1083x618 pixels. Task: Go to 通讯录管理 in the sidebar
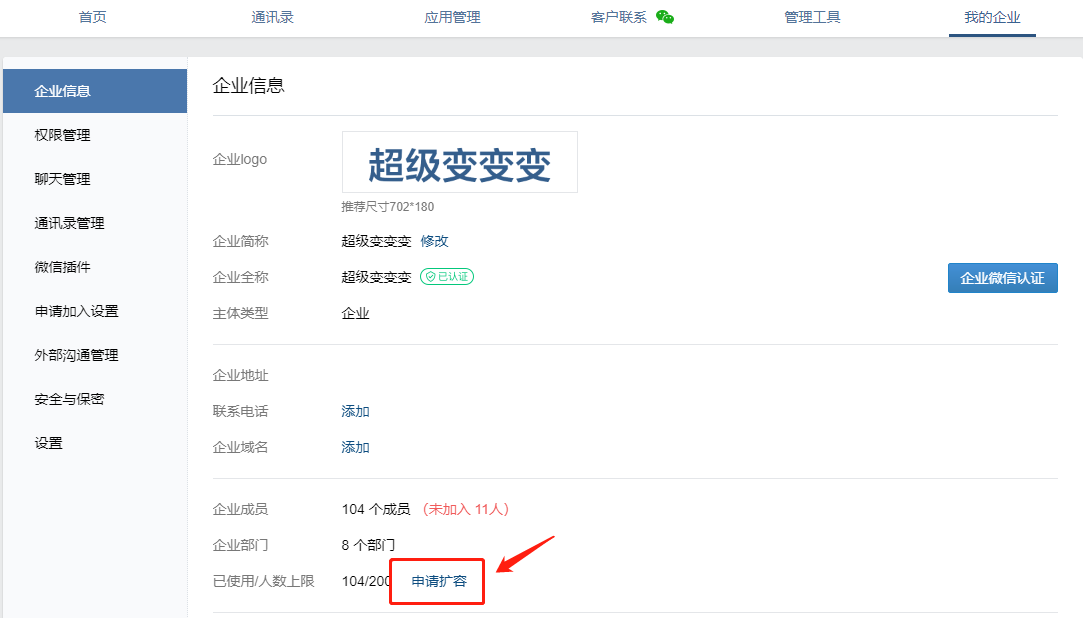pyautogui.click(x=70, y=223)
